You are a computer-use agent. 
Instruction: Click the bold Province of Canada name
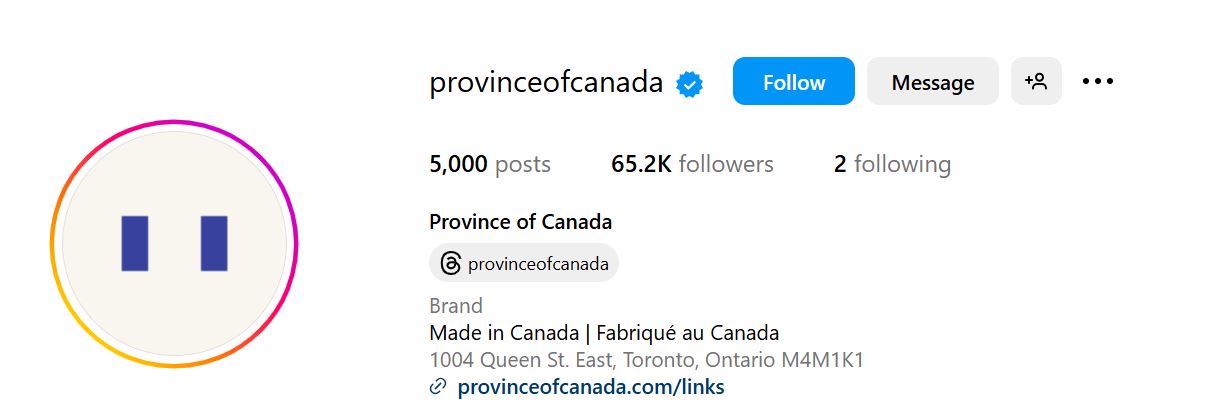click(x=520, y=222)
